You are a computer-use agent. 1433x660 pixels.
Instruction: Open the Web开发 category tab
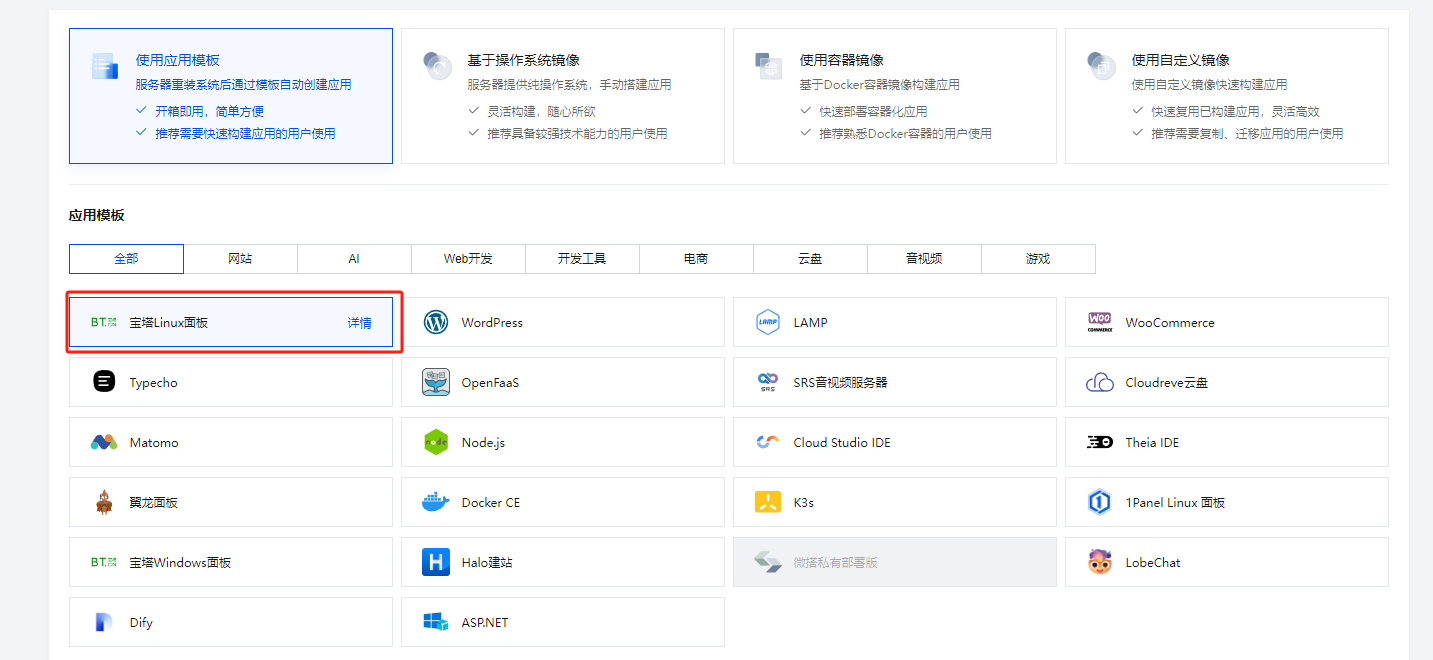click(468, 258)
